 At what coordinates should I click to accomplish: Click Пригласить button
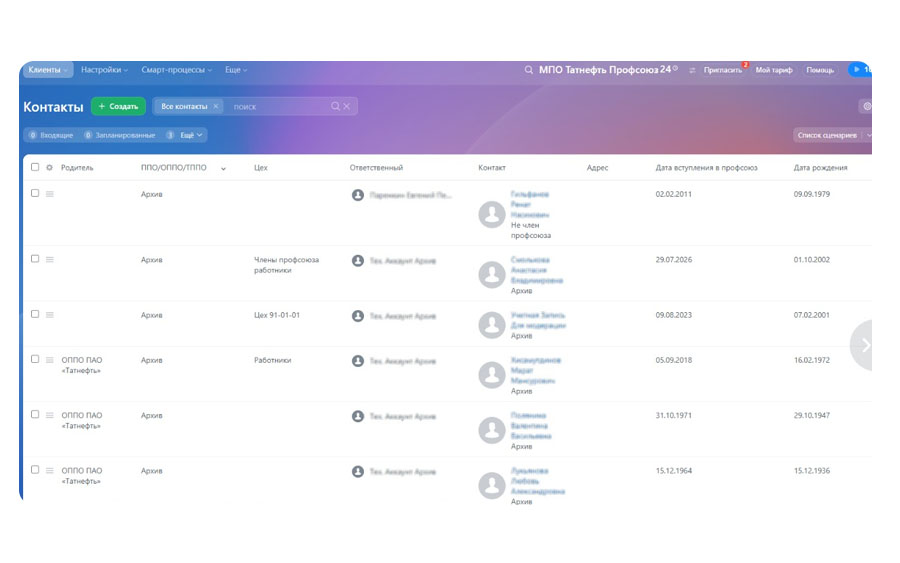[723, 70]
